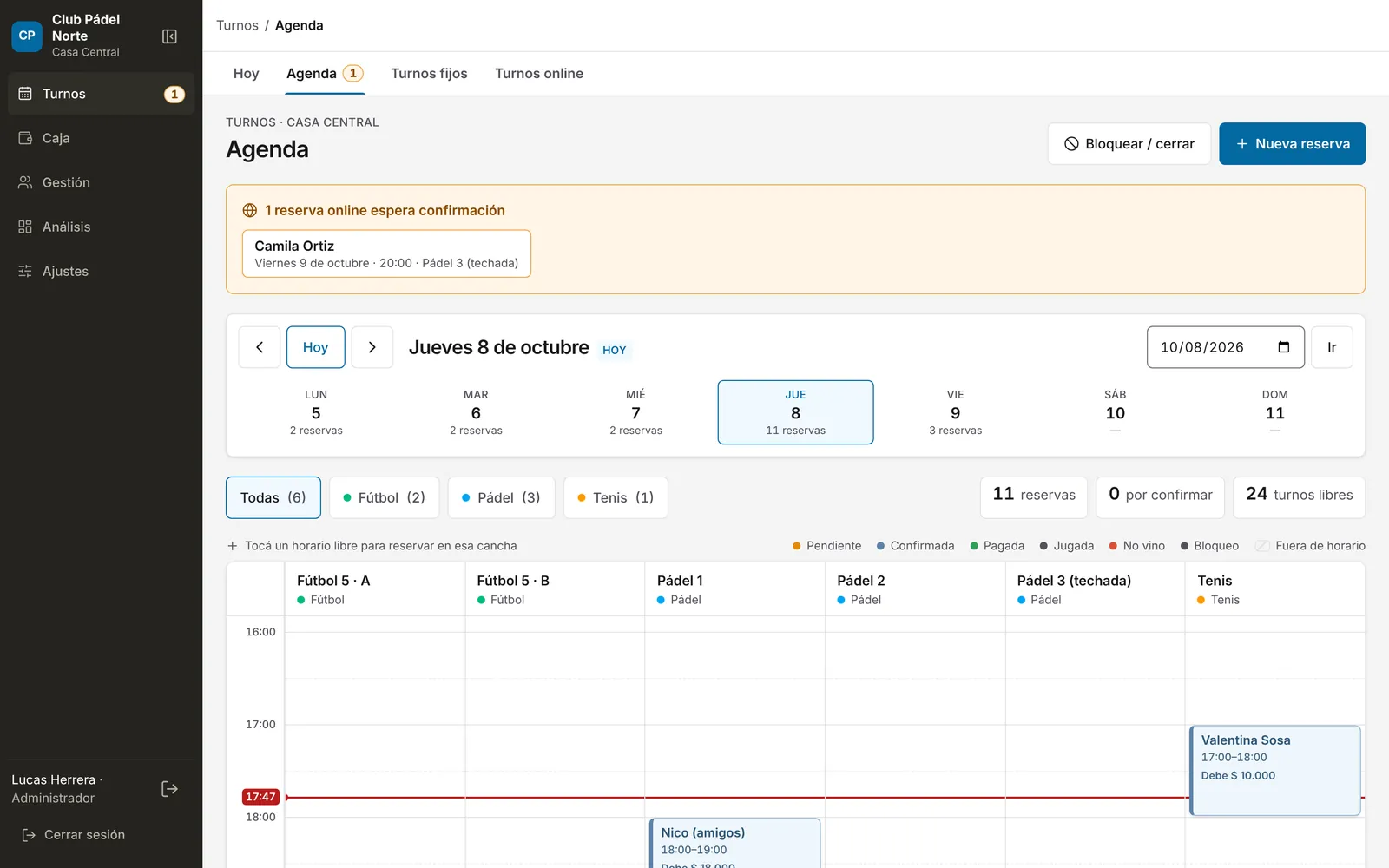
Task: Click Cerrar sesión link
Action: pyautogui.click(x=75, y=835)
